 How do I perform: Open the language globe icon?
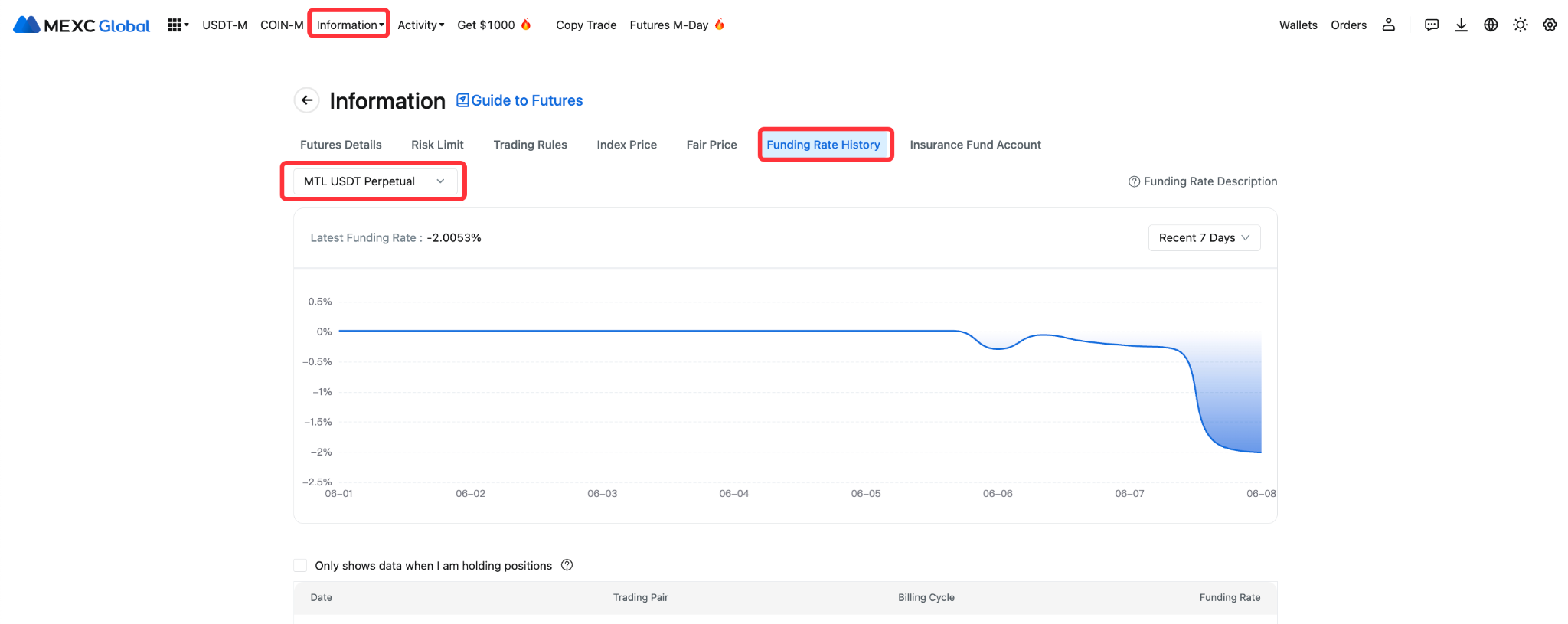1491,25
